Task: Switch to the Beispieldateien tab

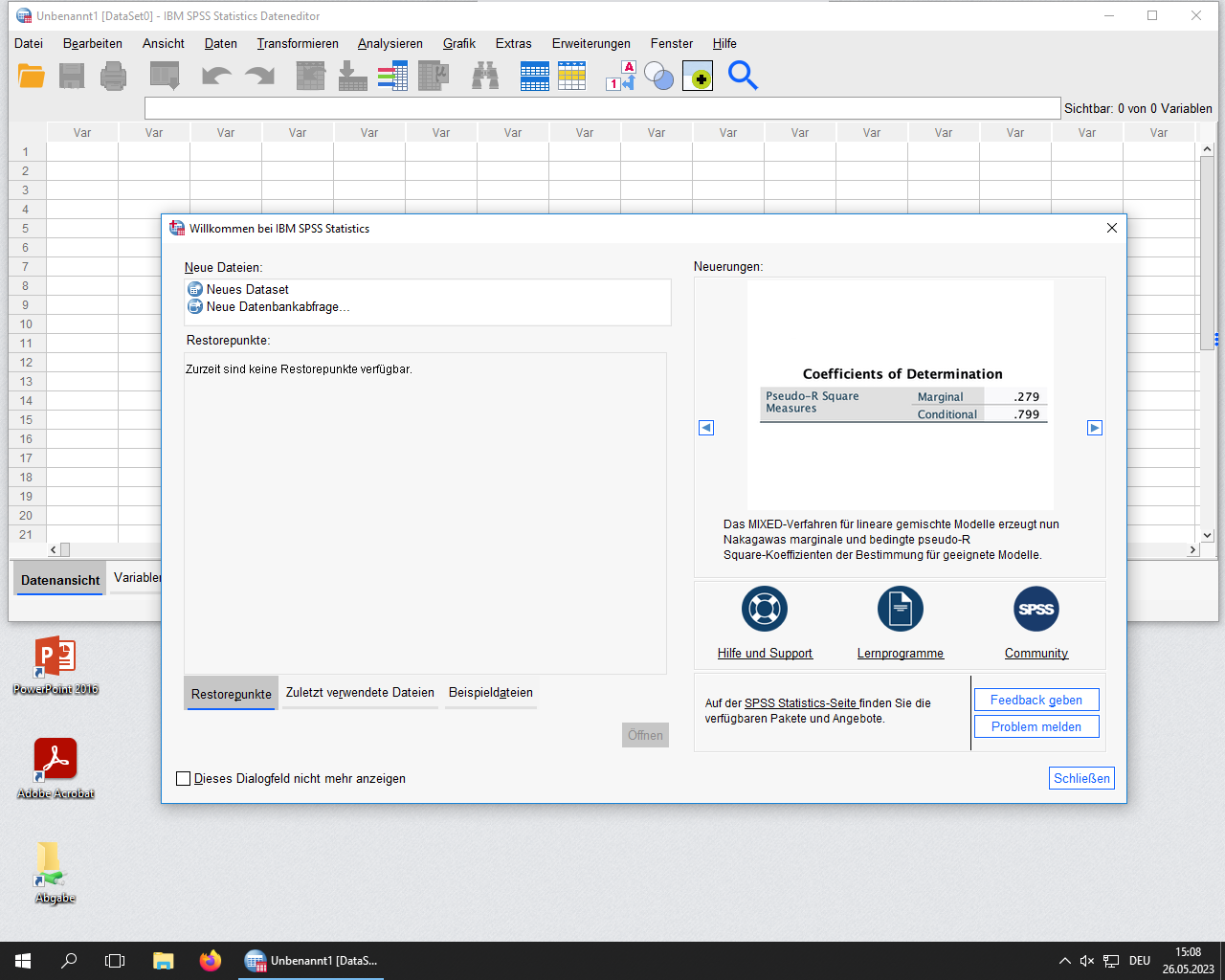Action: 491,693
